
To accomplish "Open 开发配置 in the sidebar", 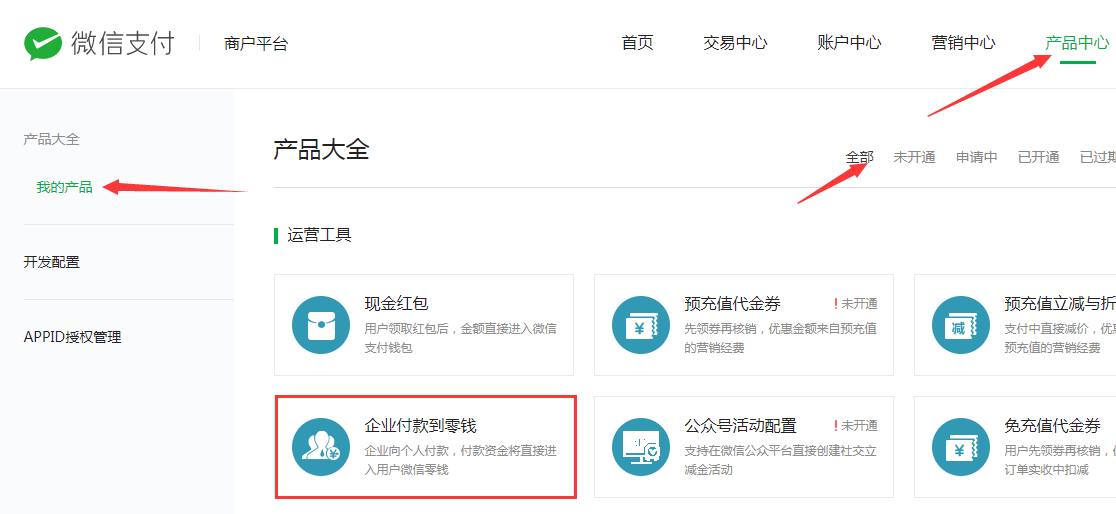I will pyautogui.click(x=51, y=262).
